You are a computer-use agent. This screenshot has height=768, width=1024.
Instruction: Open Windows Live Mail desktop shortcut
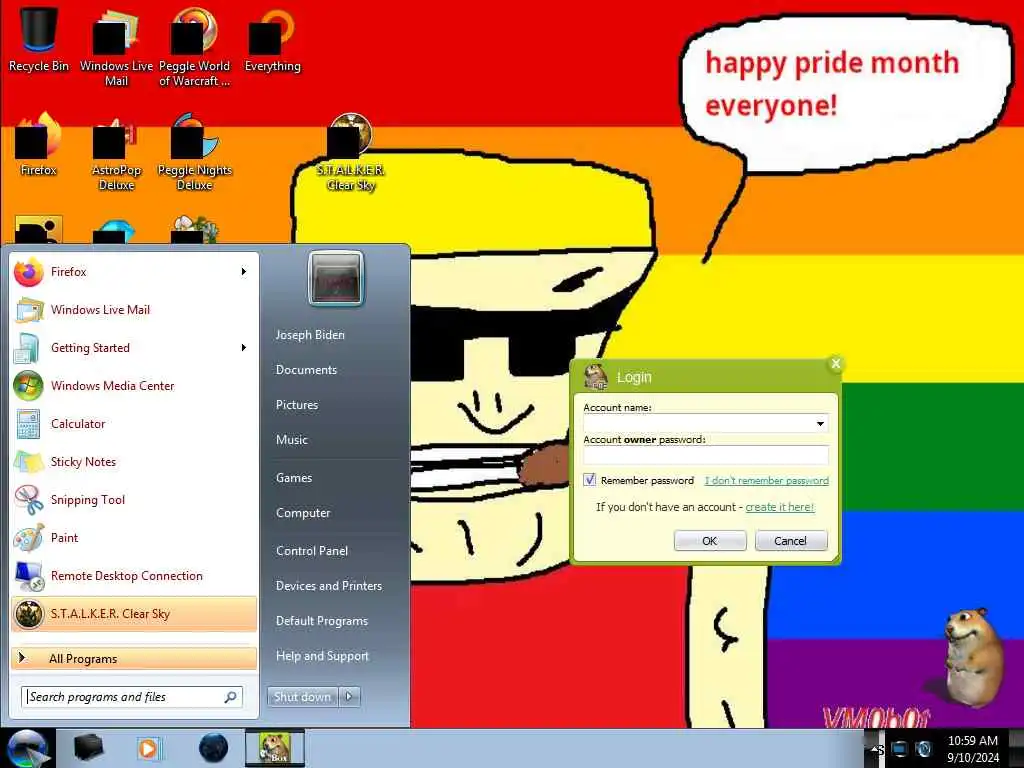click(116, 47)
